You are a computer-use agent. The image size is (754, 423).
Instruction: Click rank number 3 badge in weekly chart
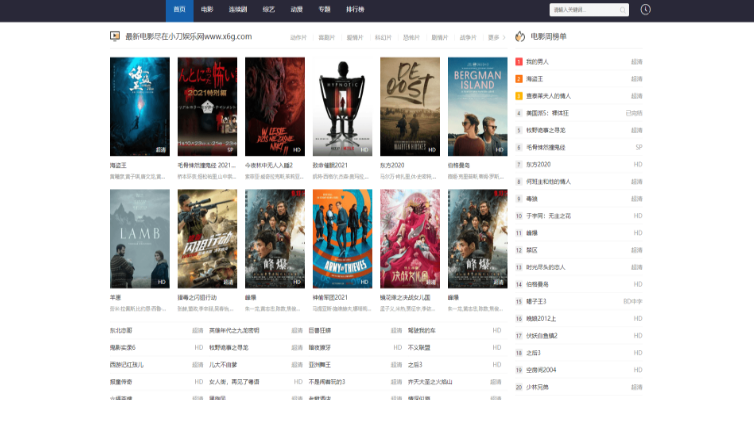519,96
